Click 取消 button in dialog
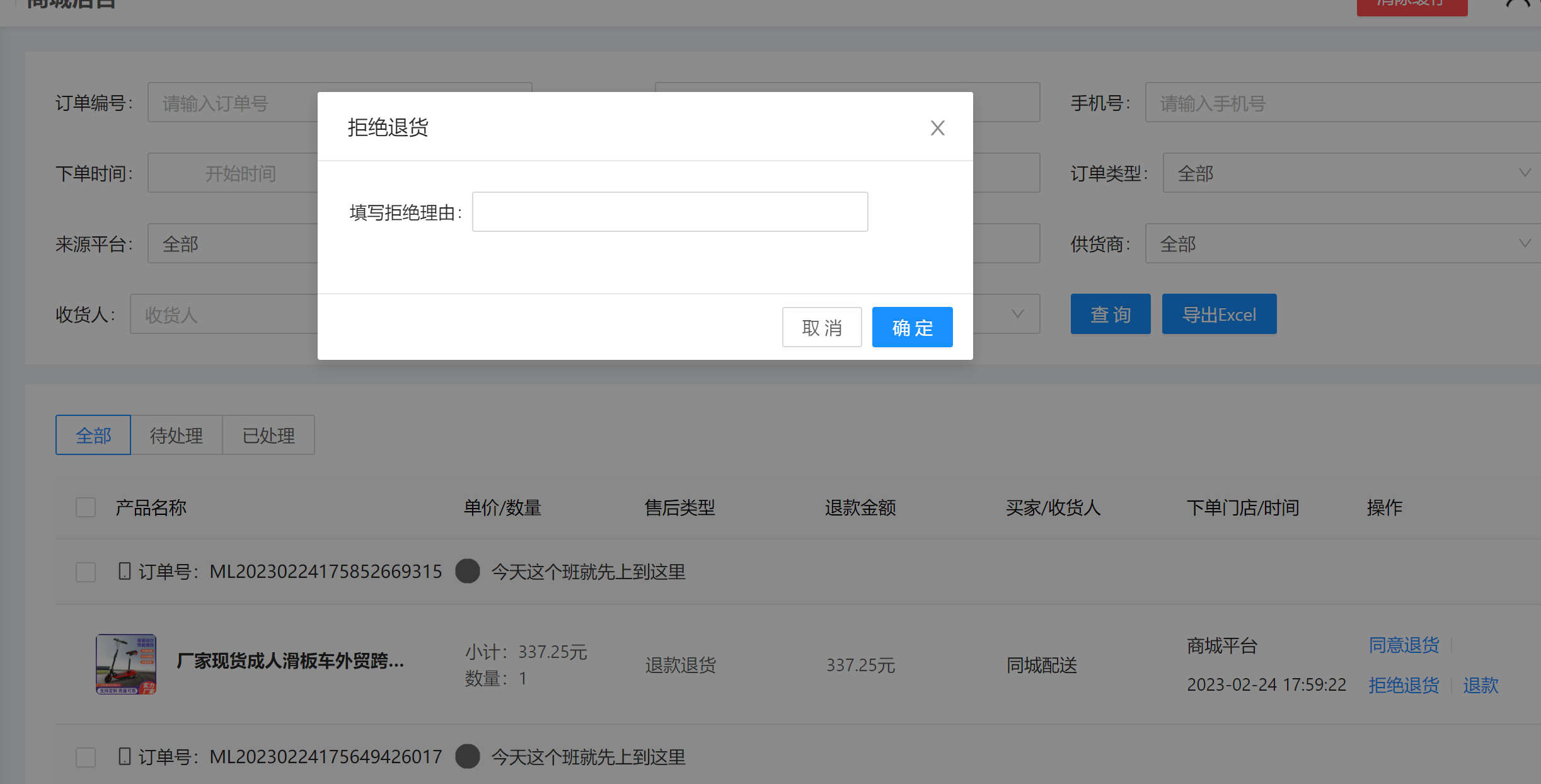The image size is (1541, 784). (x=821, y=327)
